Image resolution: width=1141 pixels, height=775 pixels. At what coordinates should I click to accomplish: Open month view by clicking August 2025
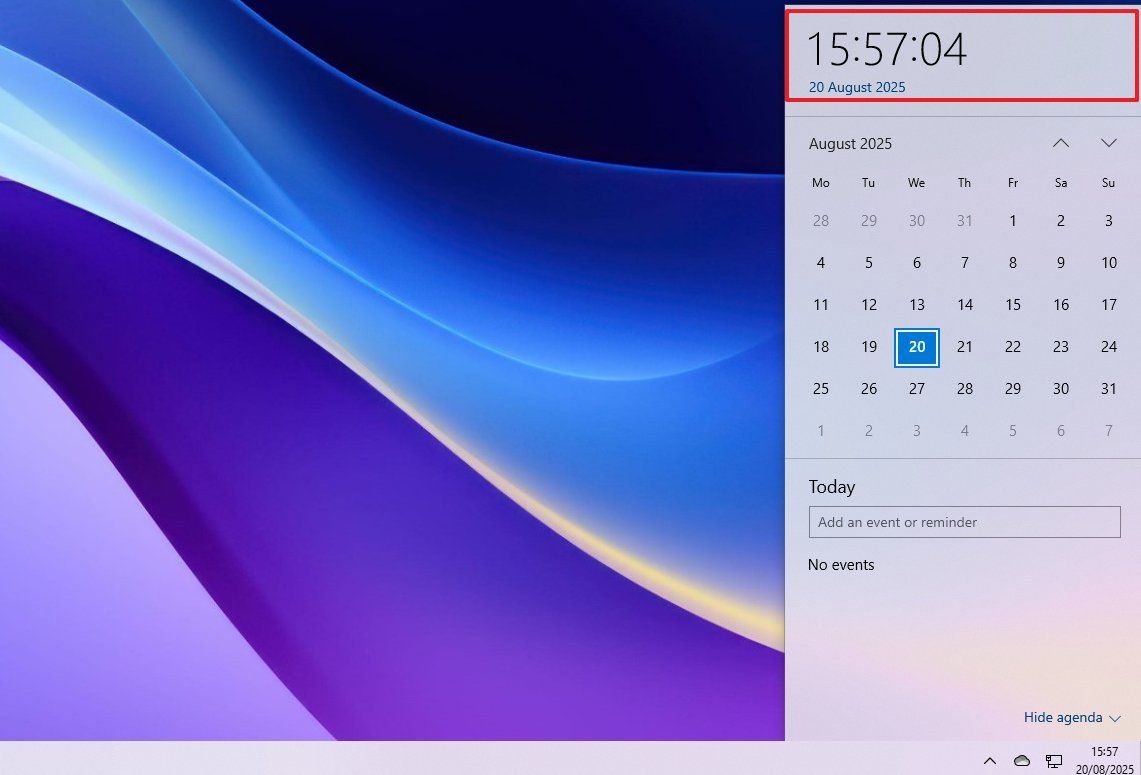(x=850, y=143)
